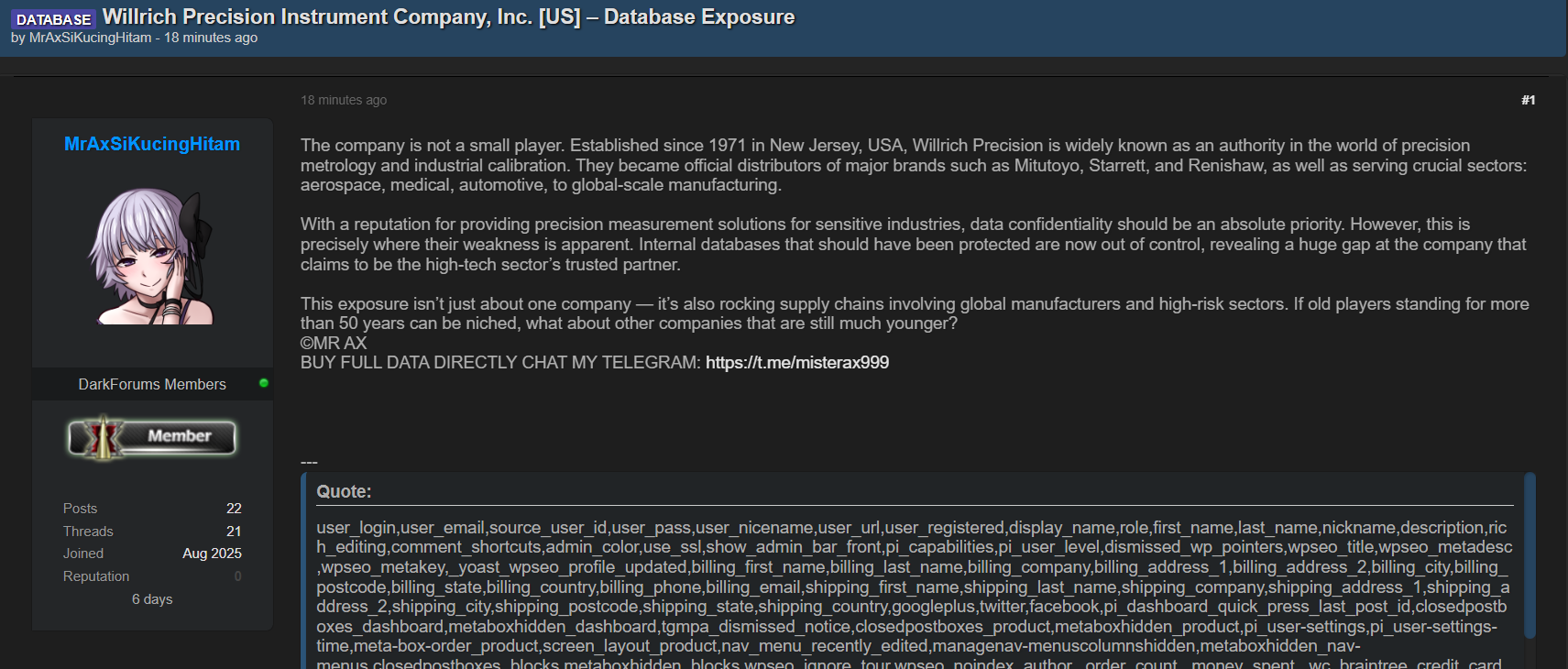Viewport: 1568px width, 669px height.
Task: Click the Member rank badge
Action: click(152, 437)
